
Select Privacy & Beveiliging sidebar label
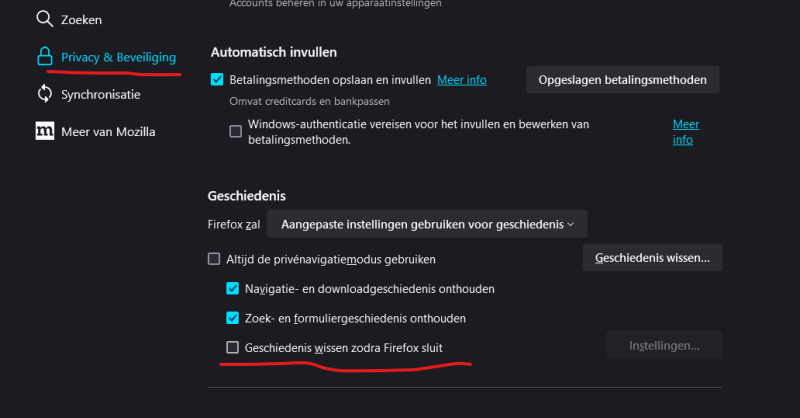click(118, 57)
